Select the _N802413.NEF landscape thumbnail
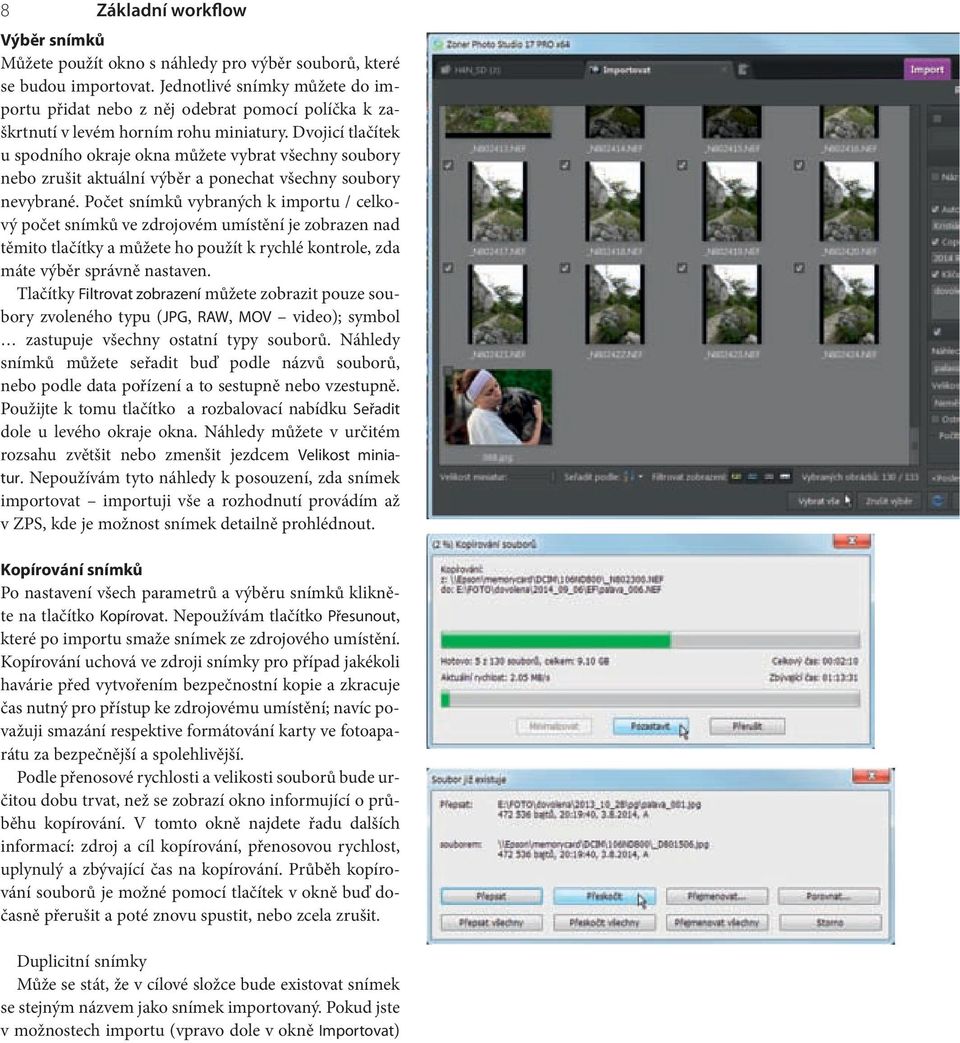 [498, 121]
